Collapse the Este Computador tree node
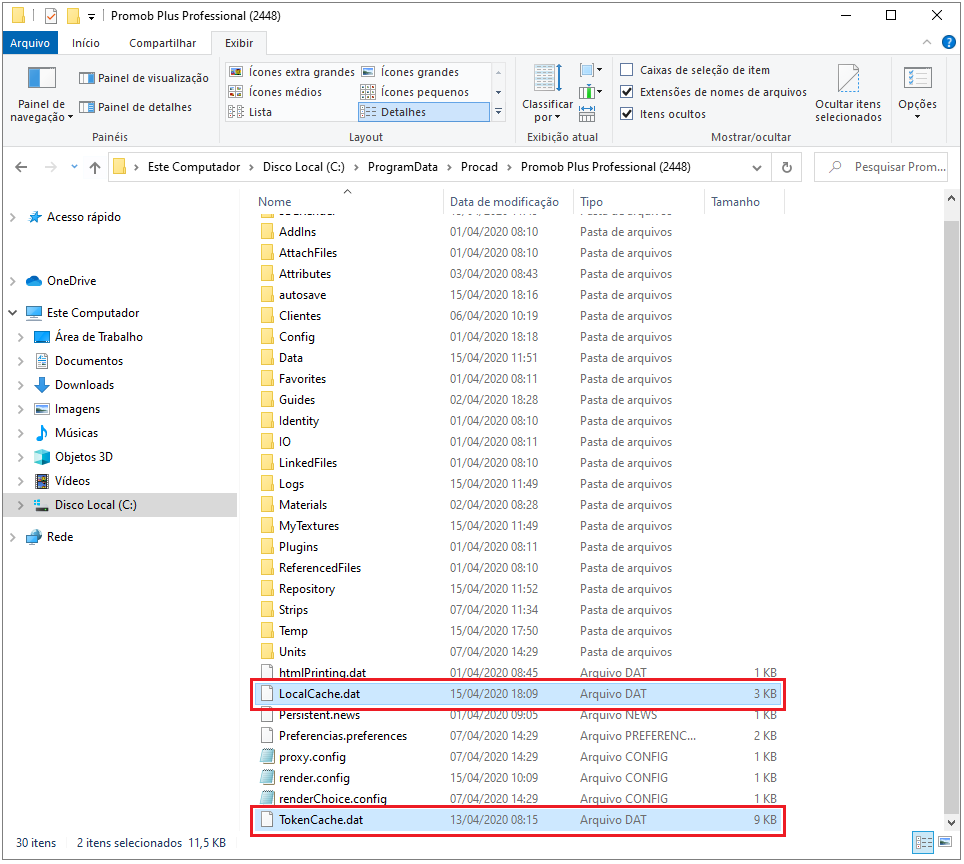This screenshot has width=964, height=864. pyautogui.click(x=12, y=313)
